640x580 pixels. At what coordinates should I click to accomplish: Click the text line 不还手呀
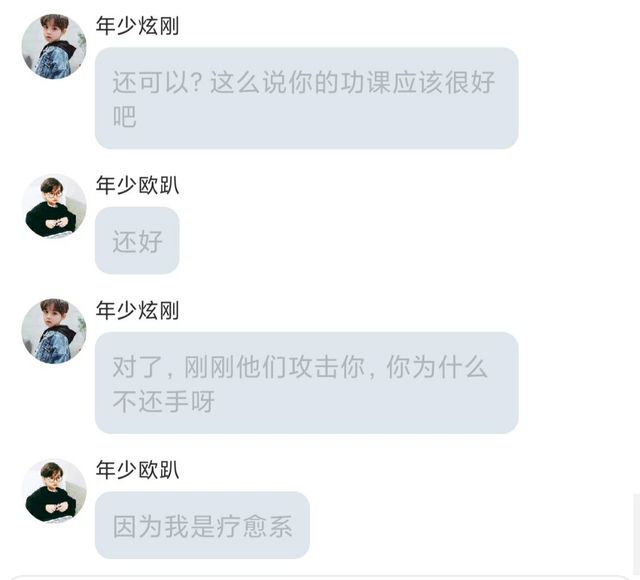(164, 401)
